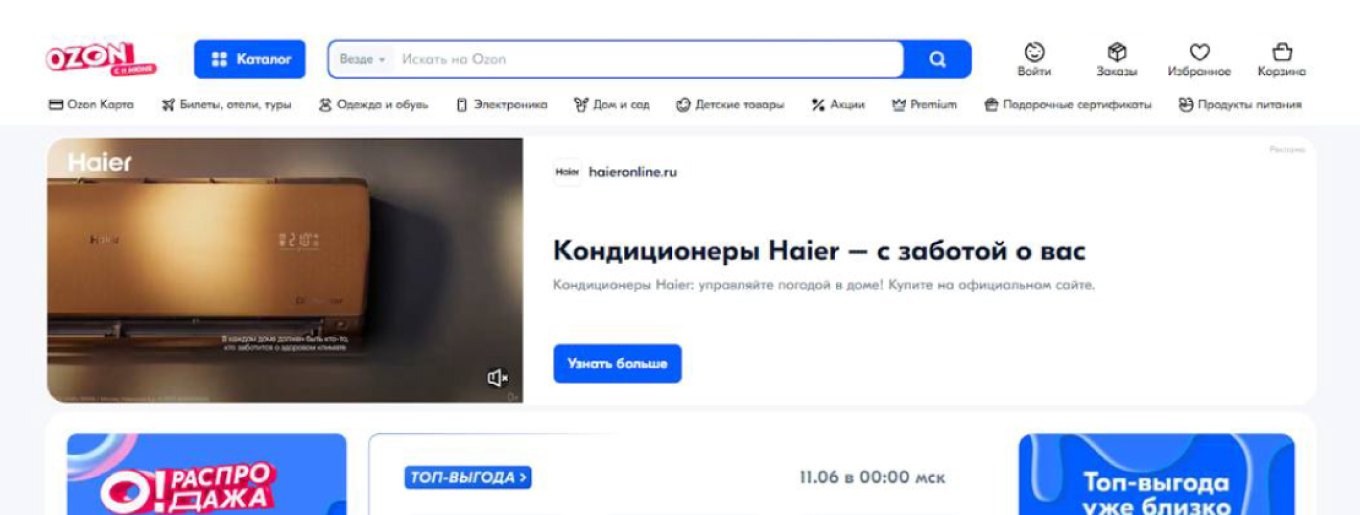The image size is (1360, 515).
Task: Click the 11.06 в 00:00 мск text
Action: click(x=872, y=478)
